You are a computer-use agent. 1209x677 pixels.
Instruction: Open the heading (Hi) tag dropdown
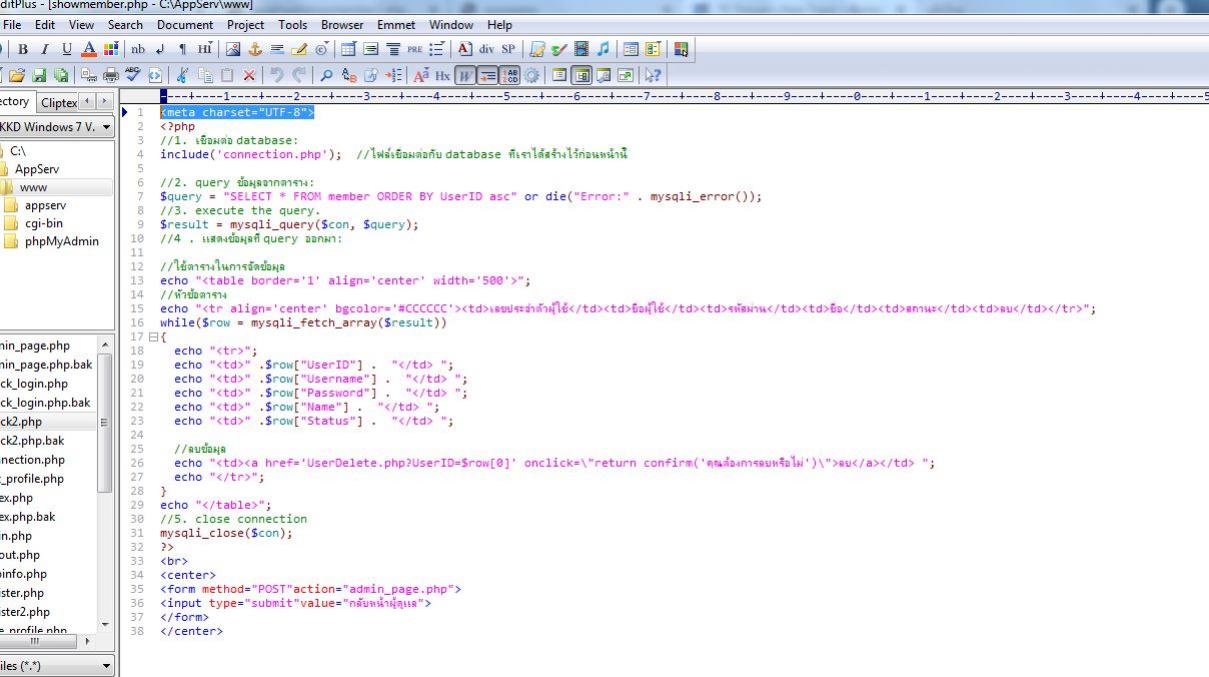click(x=205, y=49)
